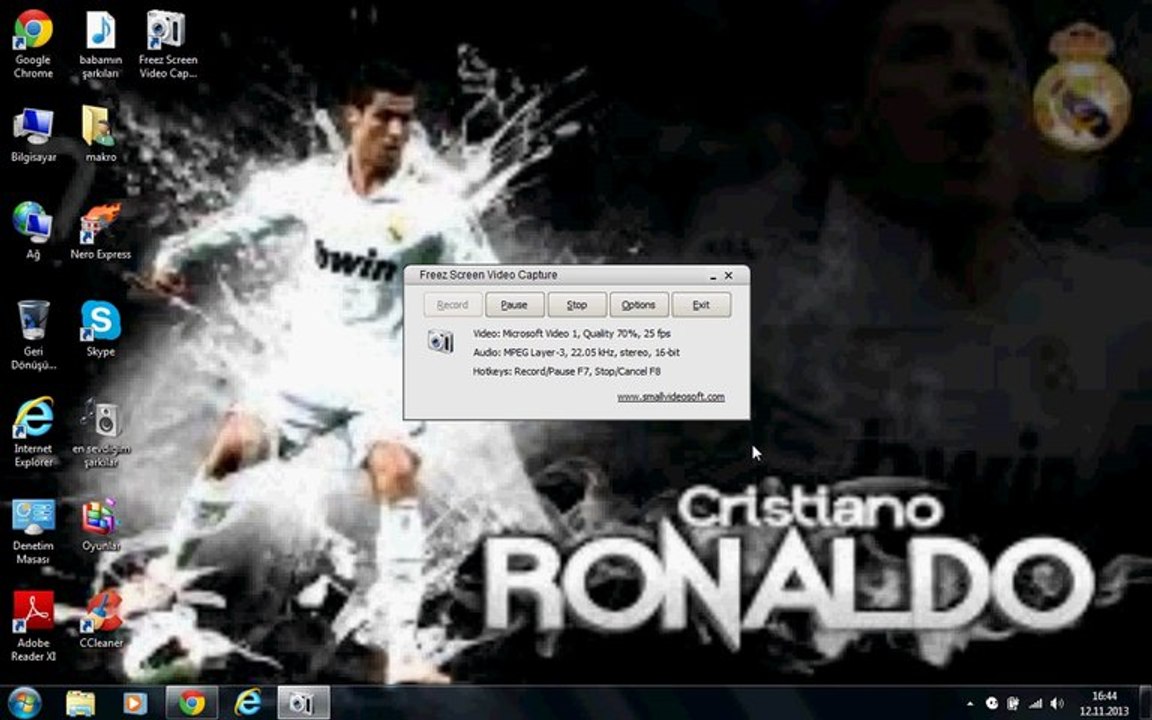Viewport: 1152px width, 720px height.
Task: Click the 'Video: Microsoft Video 1' info line
Action: 572,334
